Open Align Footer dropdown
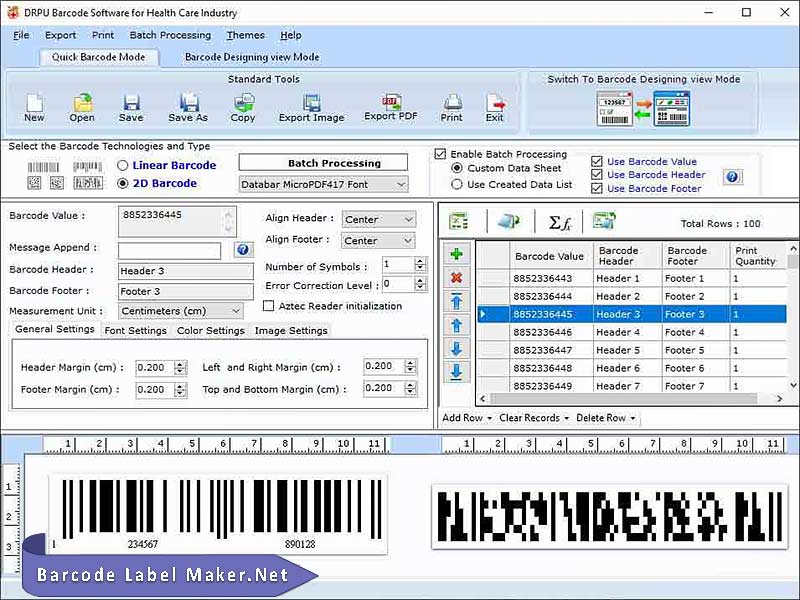 [x=378, y=240]
